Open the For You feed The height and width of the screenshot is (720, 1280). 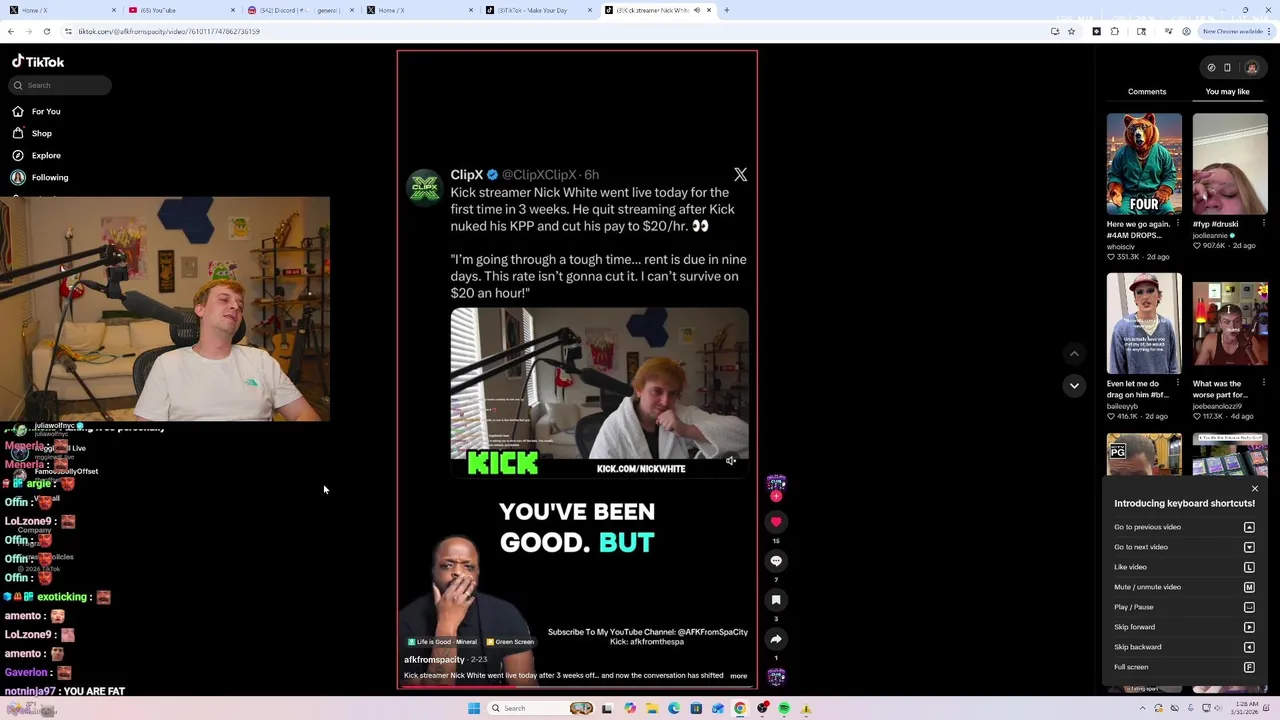(x=37, y=111)
